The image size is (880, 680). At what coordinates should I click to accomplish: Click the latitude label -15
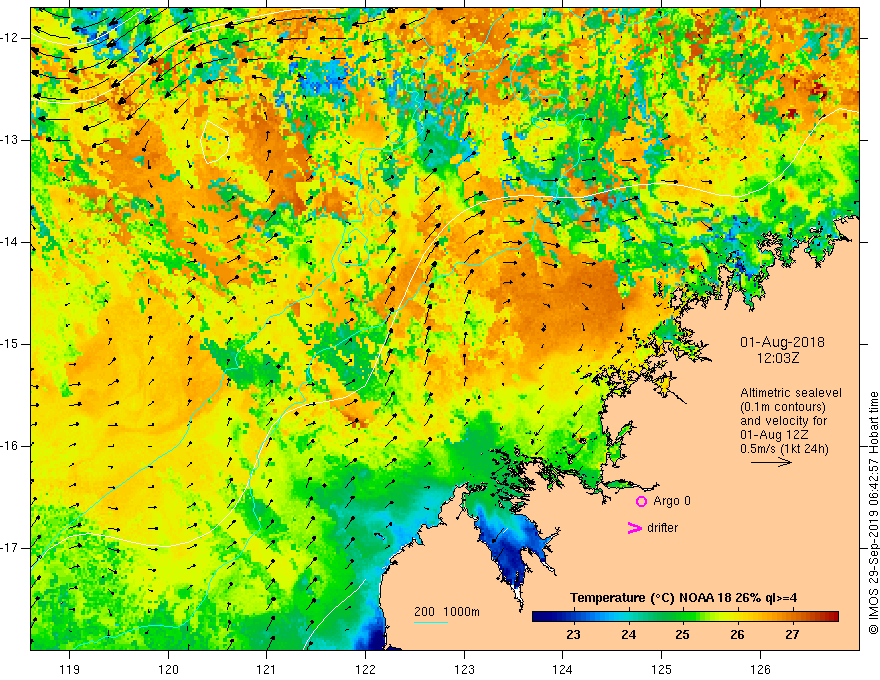coord(10,344)
